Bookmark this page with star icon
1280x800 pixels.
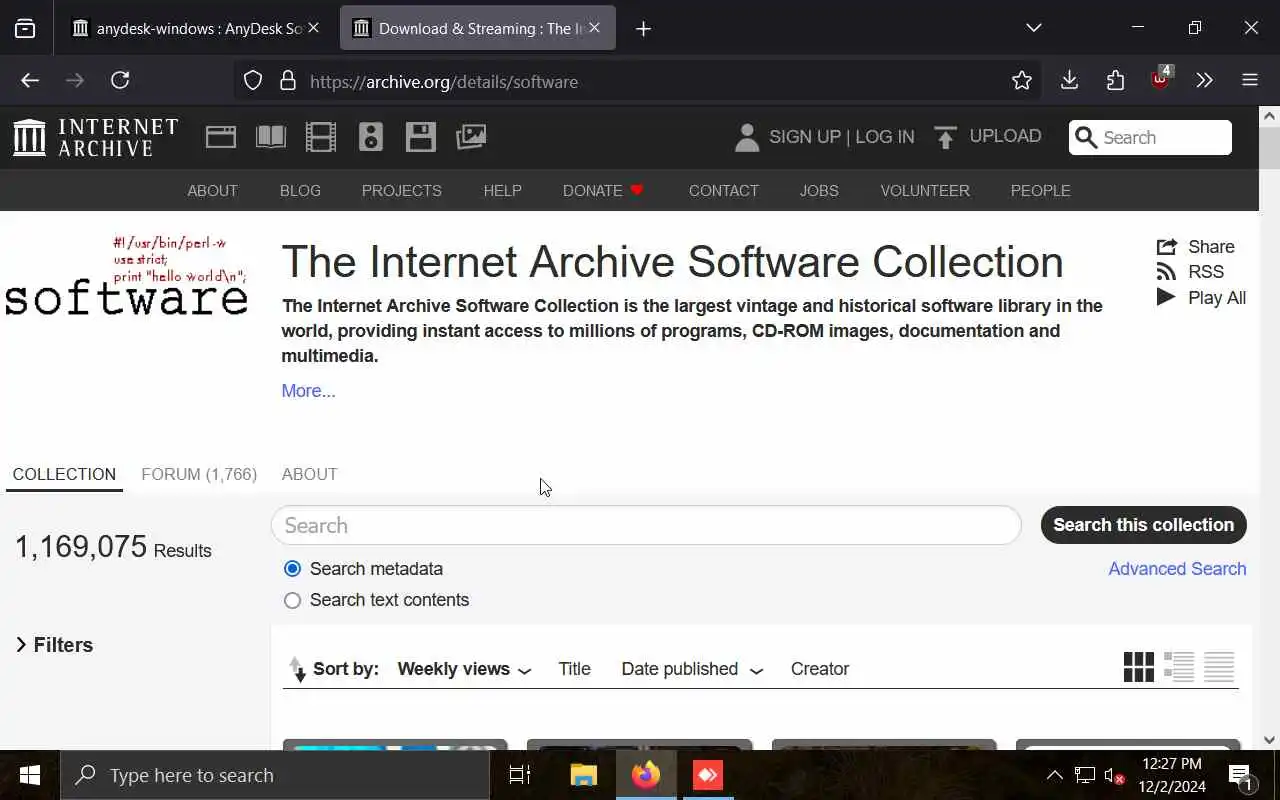click(x=1021, y=81)
